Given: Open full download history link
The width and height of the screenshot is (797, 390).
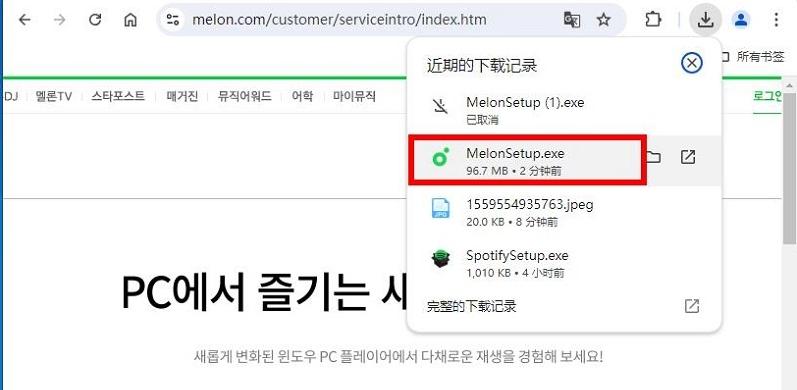Looking at the screenshot, I should click(x=471, y=306).
